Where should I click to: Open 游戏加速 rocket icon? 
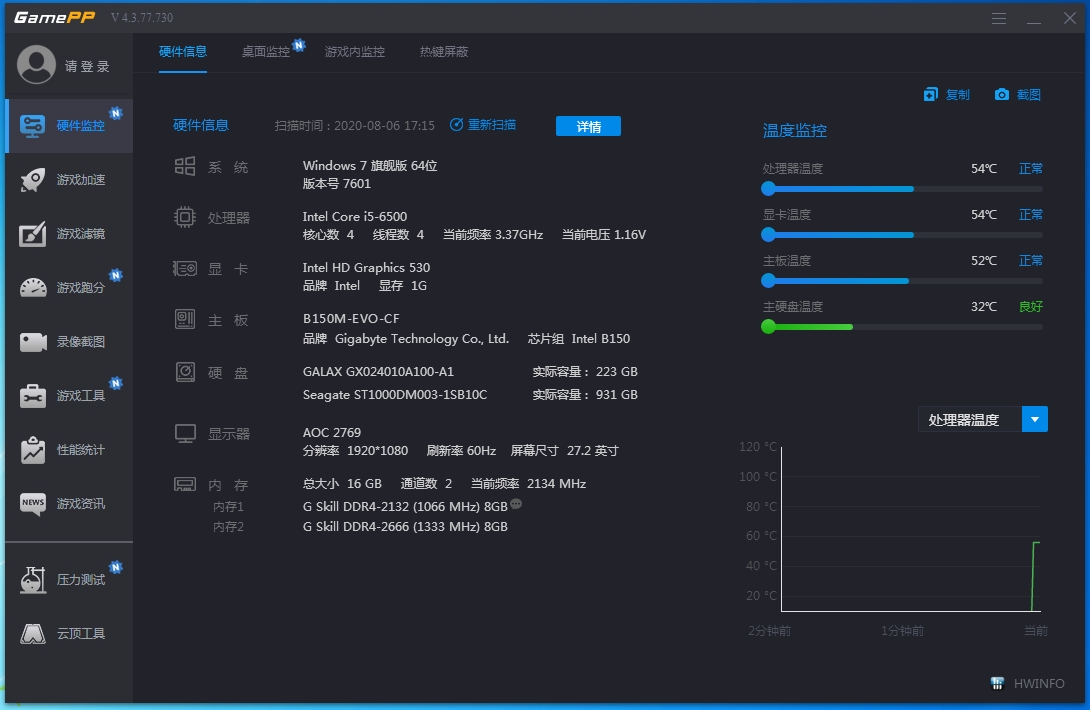click(33, 180)
